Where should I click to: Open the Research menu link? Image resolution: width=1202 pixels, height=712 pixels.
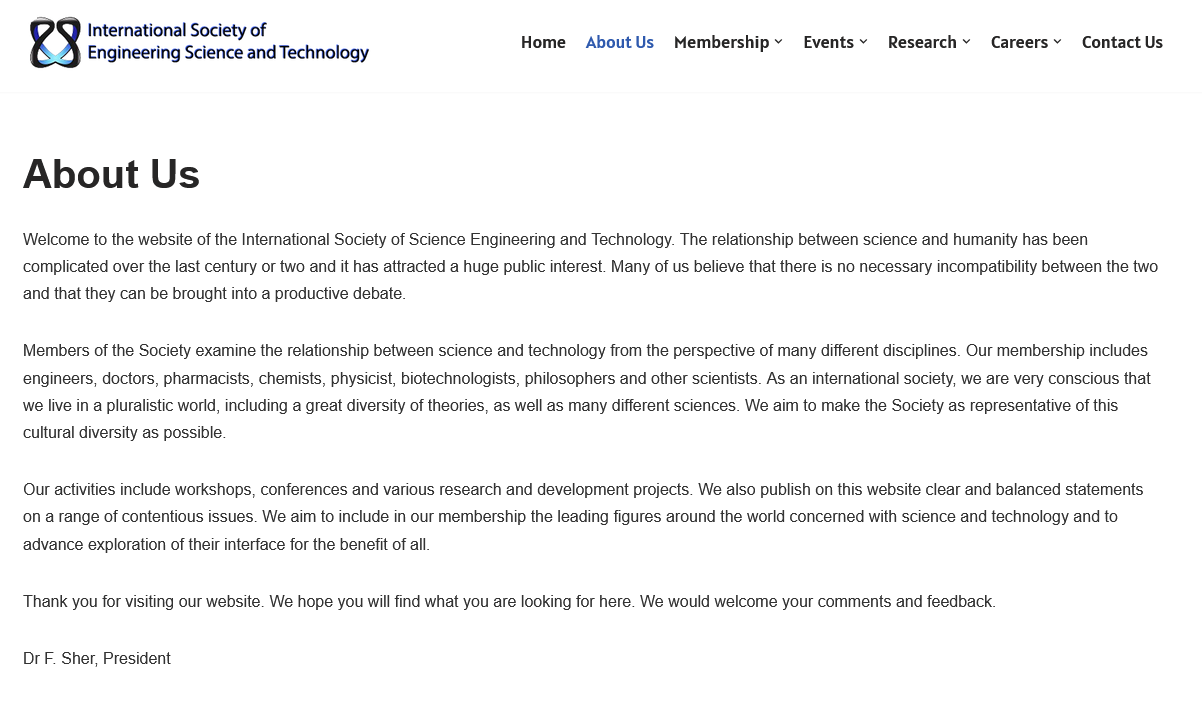tap(922, 42)
